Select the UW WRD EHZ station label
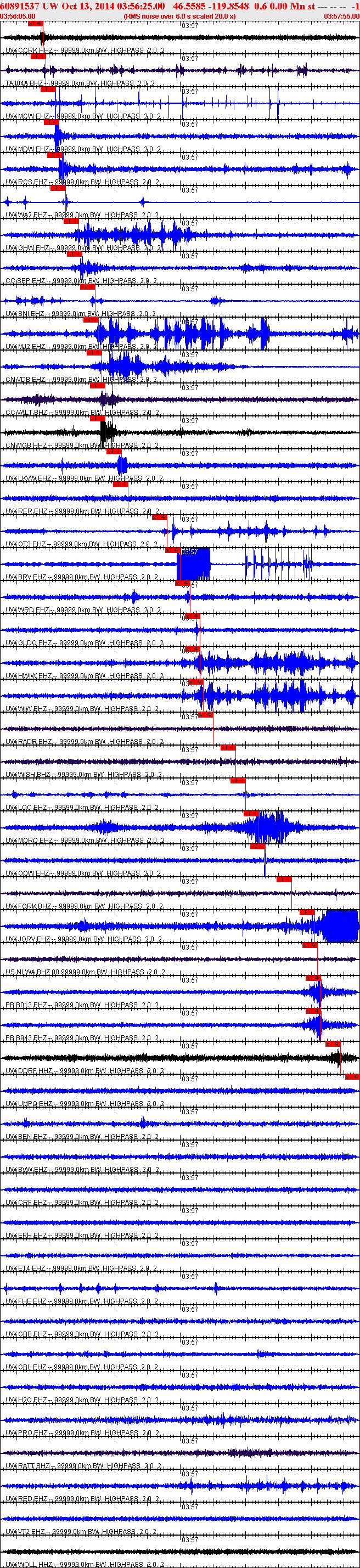The image size is (360, 1568). tap(82, 610)
